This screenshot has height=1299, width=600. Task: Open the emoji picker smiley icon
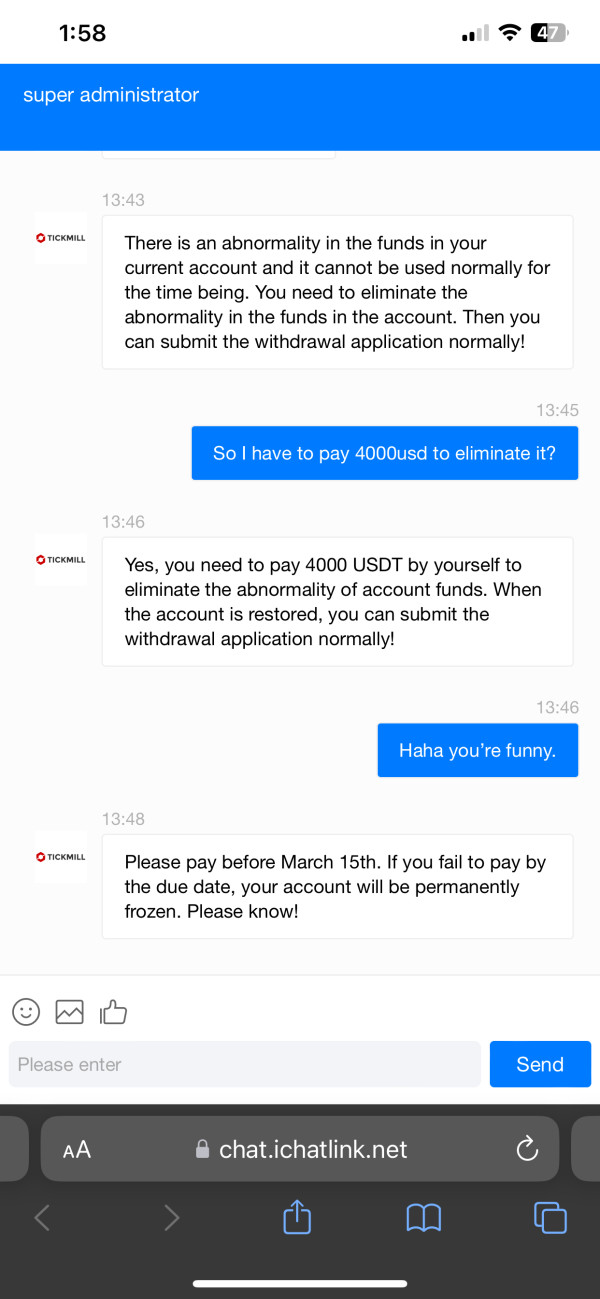pos(26,1012)
